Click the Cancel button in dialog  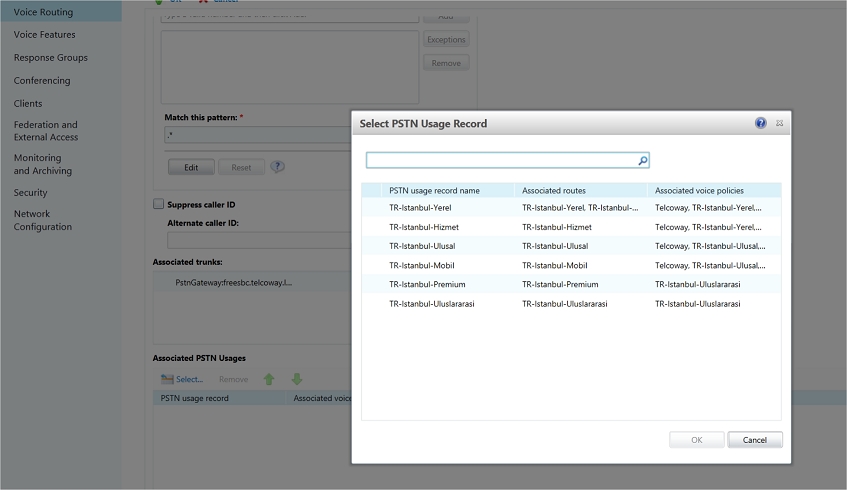coord(754,440)
